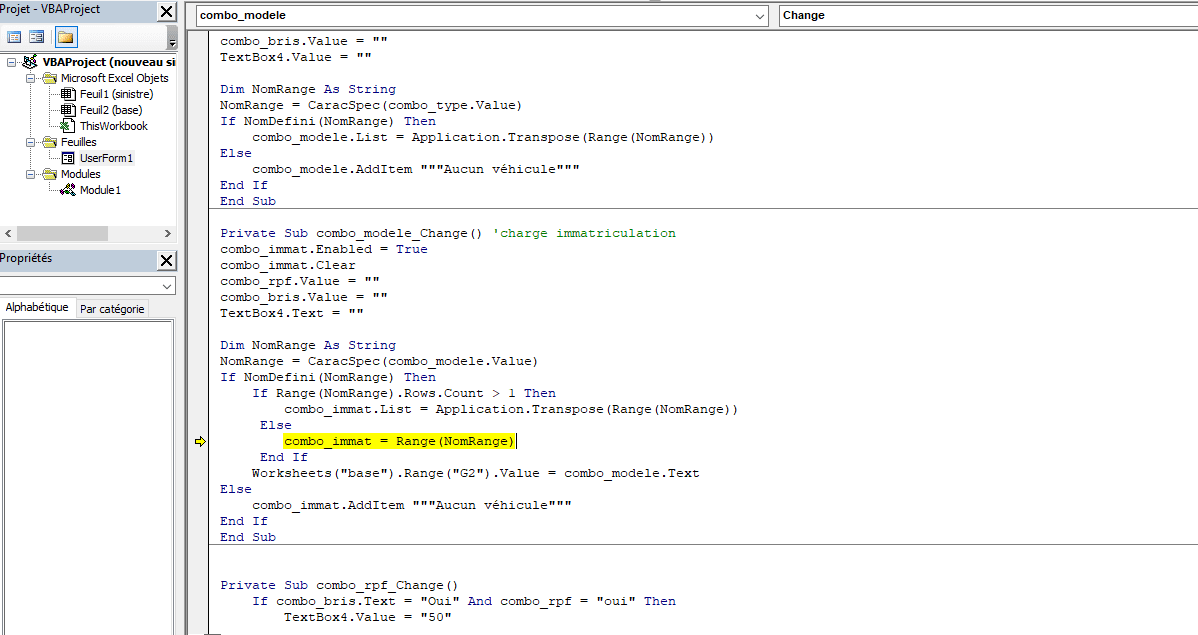Click the Properties list empty grid area
This screenshot has width=1198, height=635.
88,478
